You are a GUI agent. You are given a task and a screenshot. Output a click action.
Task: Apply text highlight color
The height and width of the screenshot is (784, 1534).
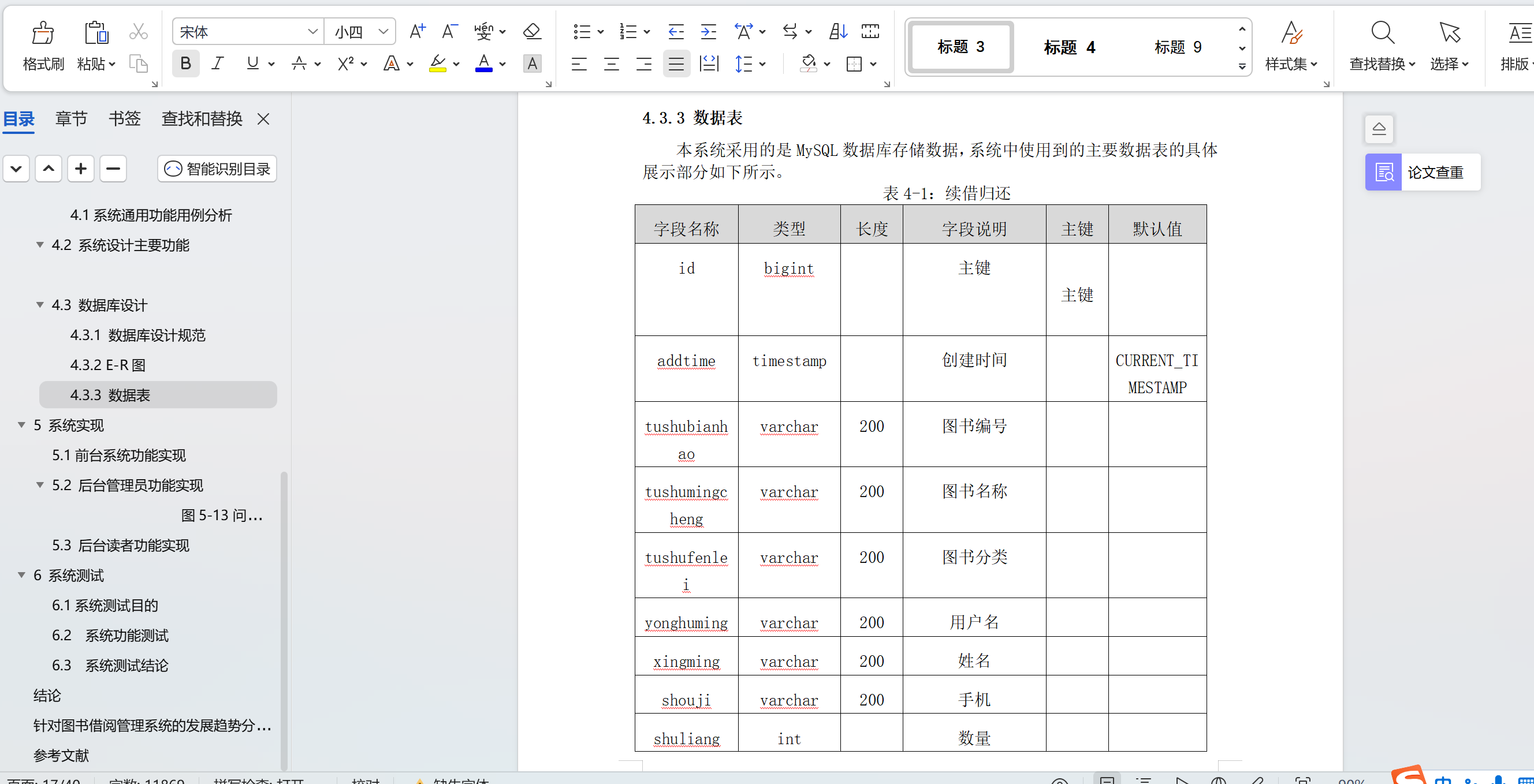point(438,64)
